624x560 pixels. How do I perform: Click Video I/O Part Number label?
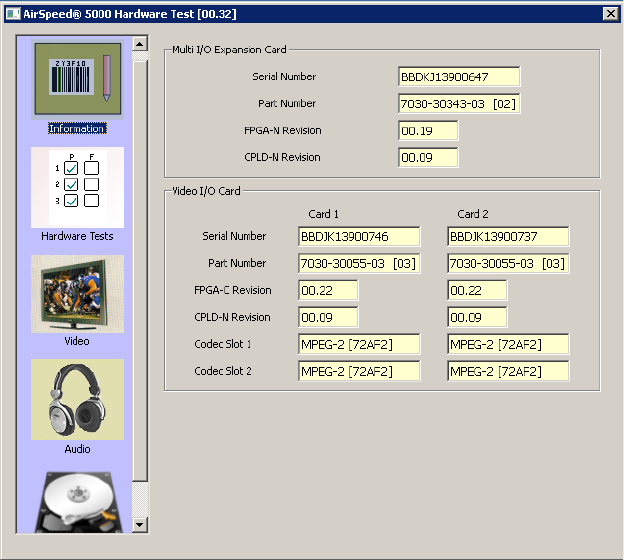coord(237,263)
